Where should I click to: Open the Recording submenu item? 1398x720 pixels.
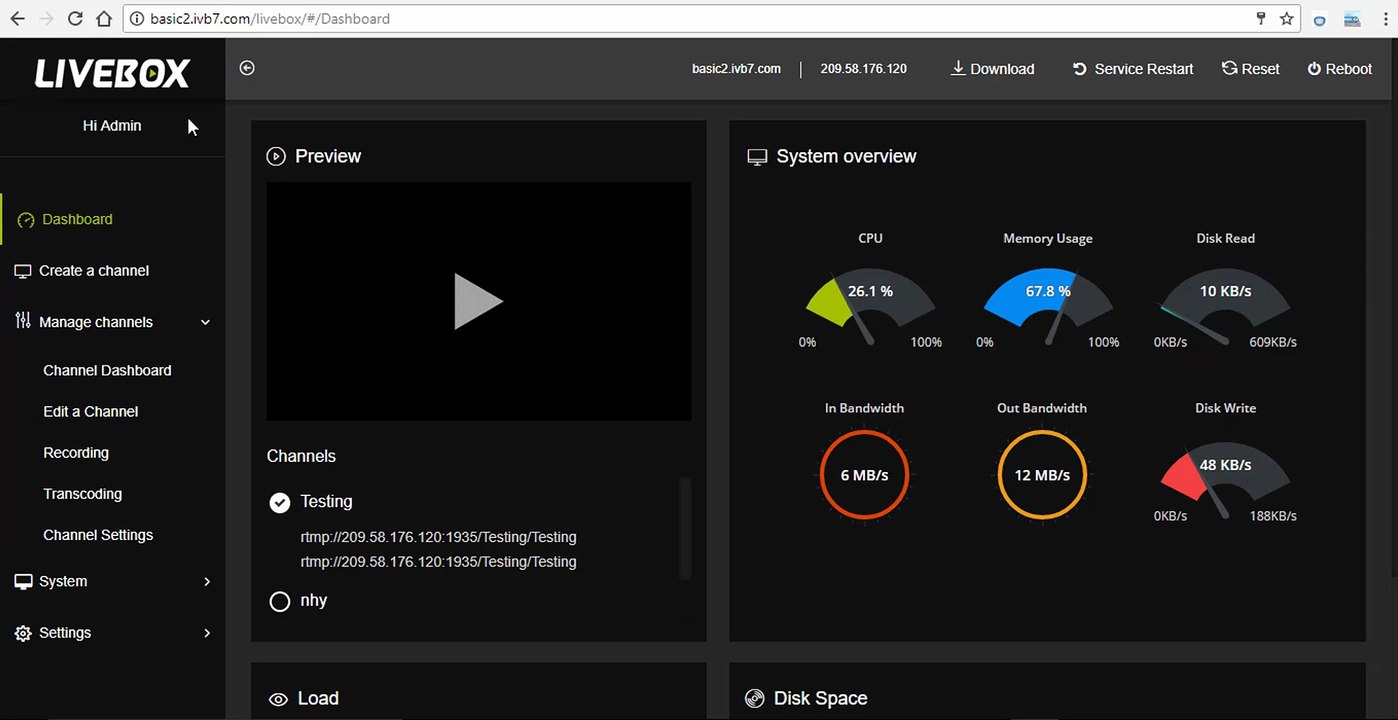[x=76, y=452]
